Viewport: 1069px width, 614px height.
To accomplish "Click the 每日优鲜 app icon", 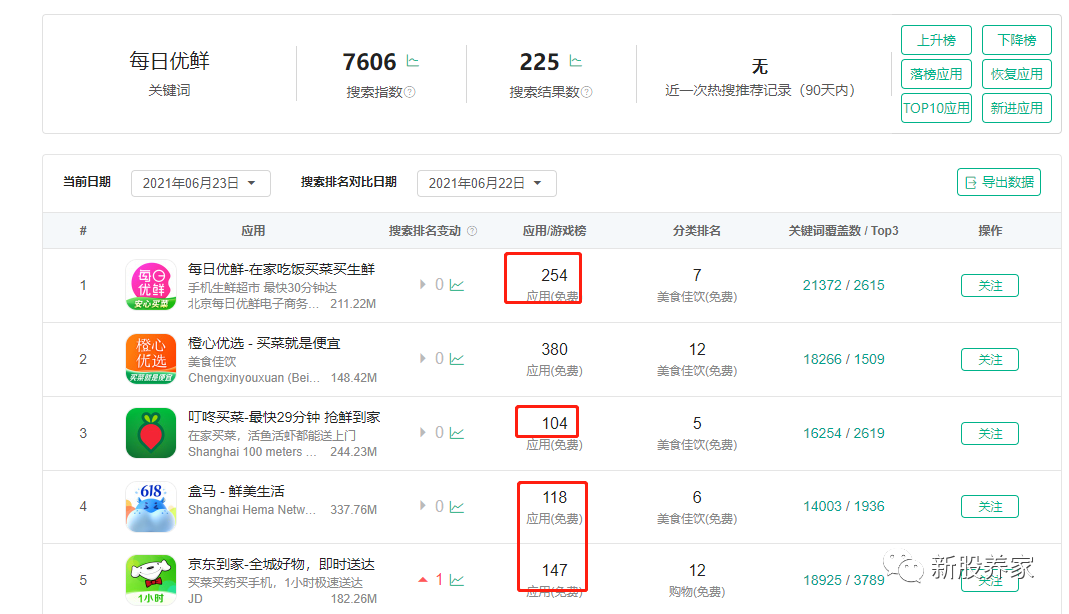I will point(151,286).
